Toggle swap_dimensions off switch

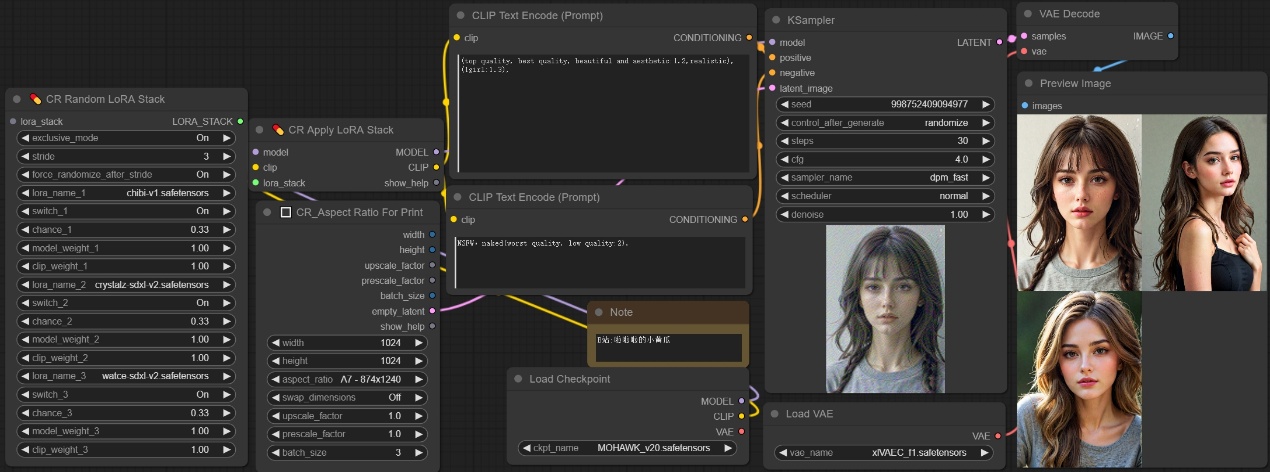348,397
